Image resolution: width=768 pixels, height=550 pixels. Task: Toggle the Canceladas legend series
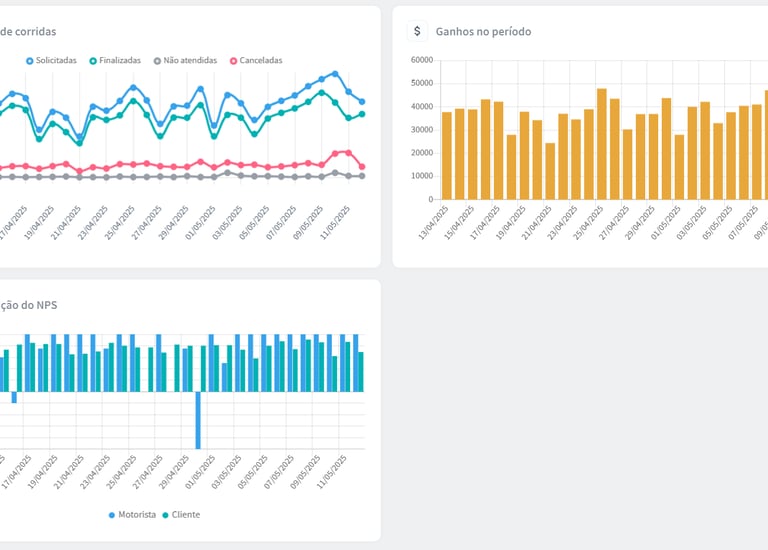pos(256,61)
